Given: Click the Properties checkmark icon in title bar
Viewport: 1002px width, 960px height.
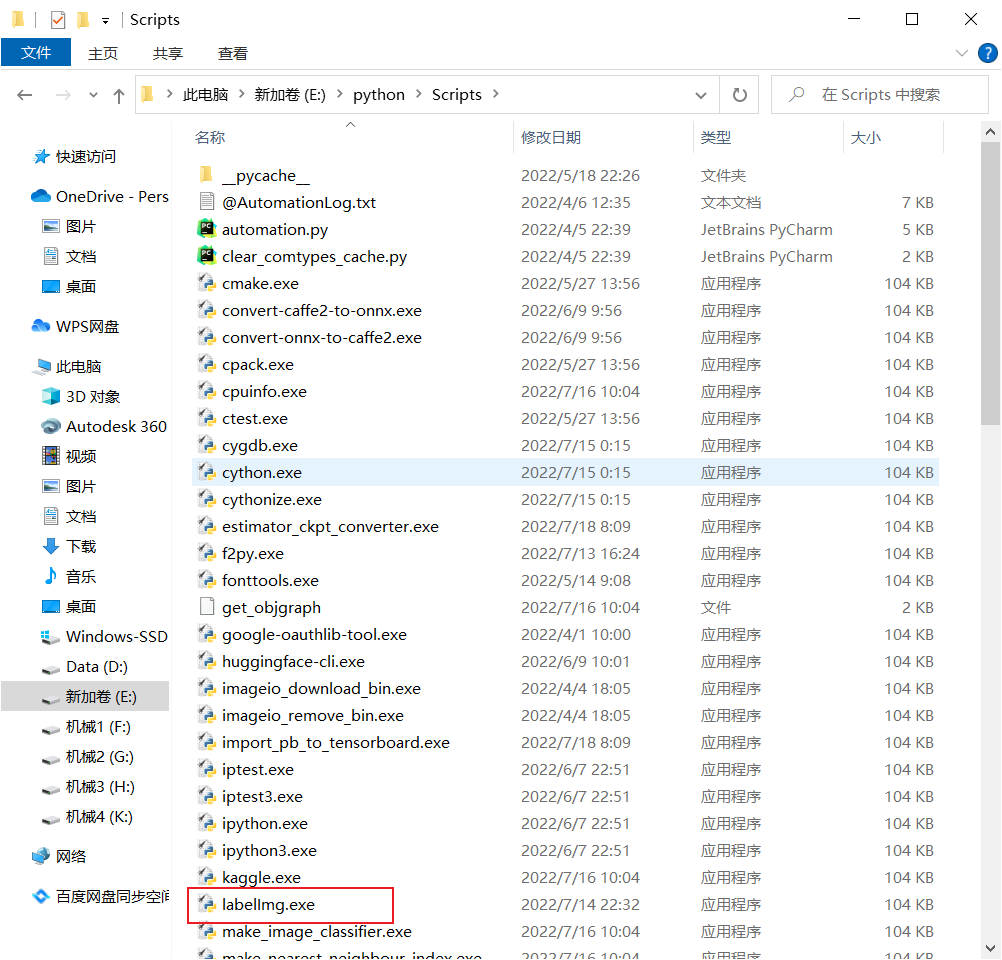Looking at the screenshot, I should click(58, 20).
